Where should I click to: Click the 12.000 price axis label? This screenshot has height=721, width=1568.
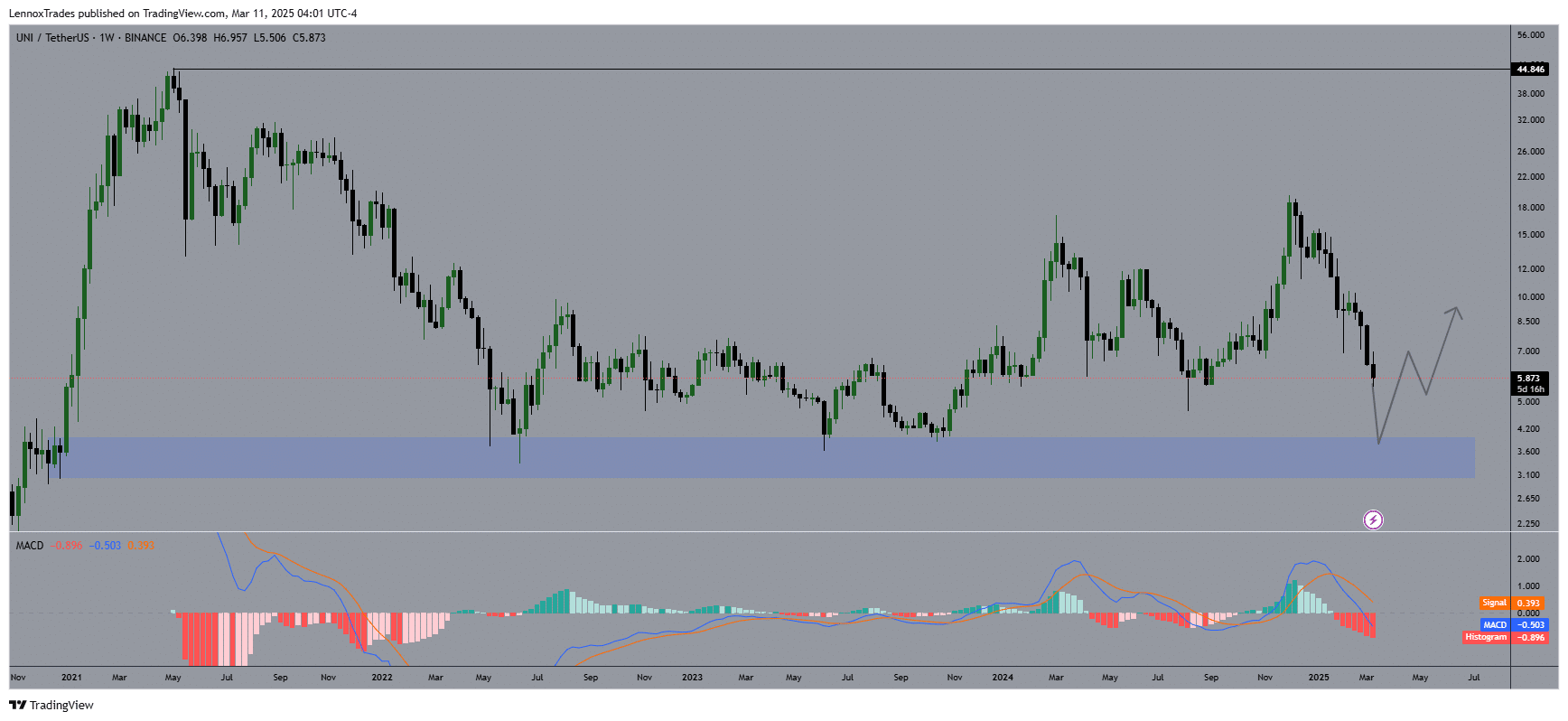coord(1531,269)
